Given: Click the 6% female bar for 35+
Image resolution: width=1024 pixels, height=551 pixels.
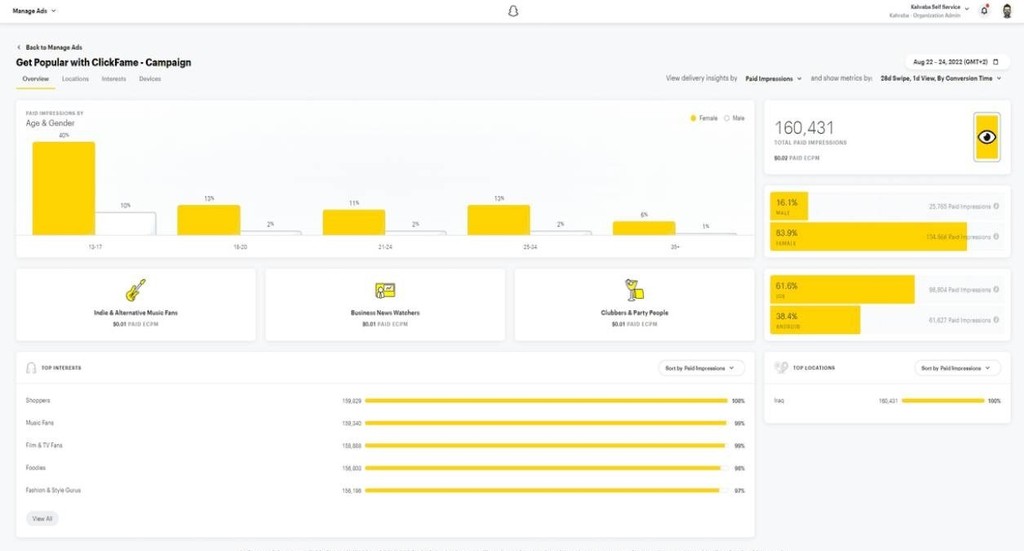Looking at the screenshot, I should [644, 228].
